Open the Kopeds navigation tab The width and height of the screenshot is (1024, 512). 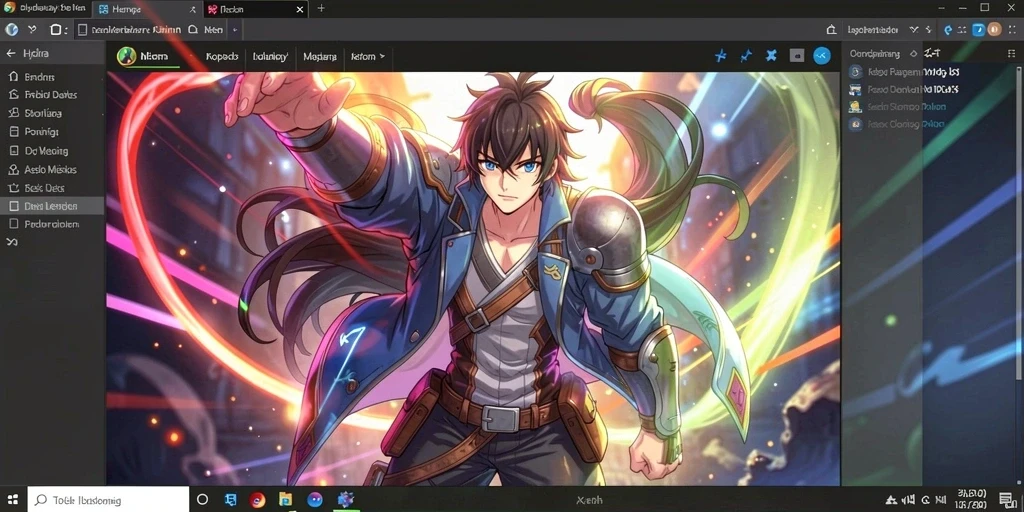point(221,57)
